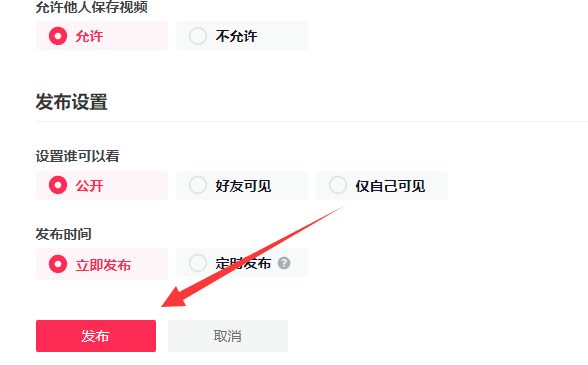The width and height of the screenshot is (588, 365).
Task: Choose the 仅自己可见 radio circle
Action: (x=338, y=185)
